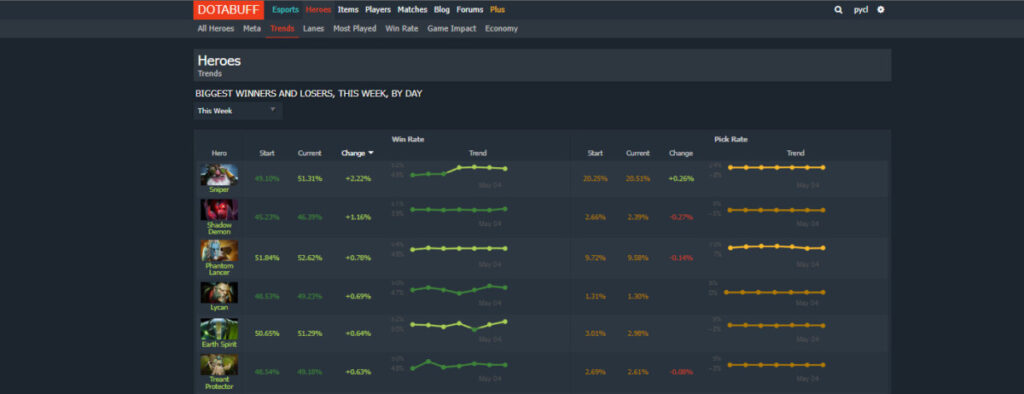This screenshot has width=1024, height=394.
Task: Click the Treant Protector hero portrait
Action: [x=219, y=365]
